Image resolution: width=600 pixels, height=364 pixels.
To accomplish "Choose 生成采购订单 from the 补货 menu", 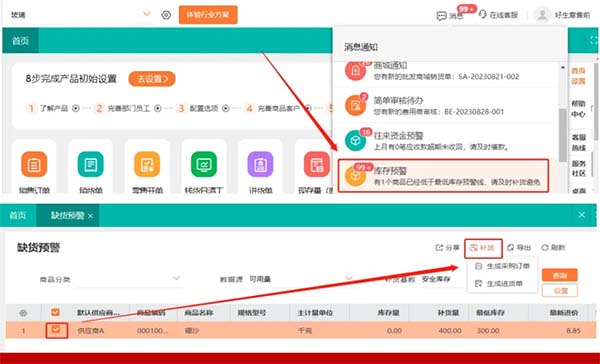I will (x=503, y=266).
